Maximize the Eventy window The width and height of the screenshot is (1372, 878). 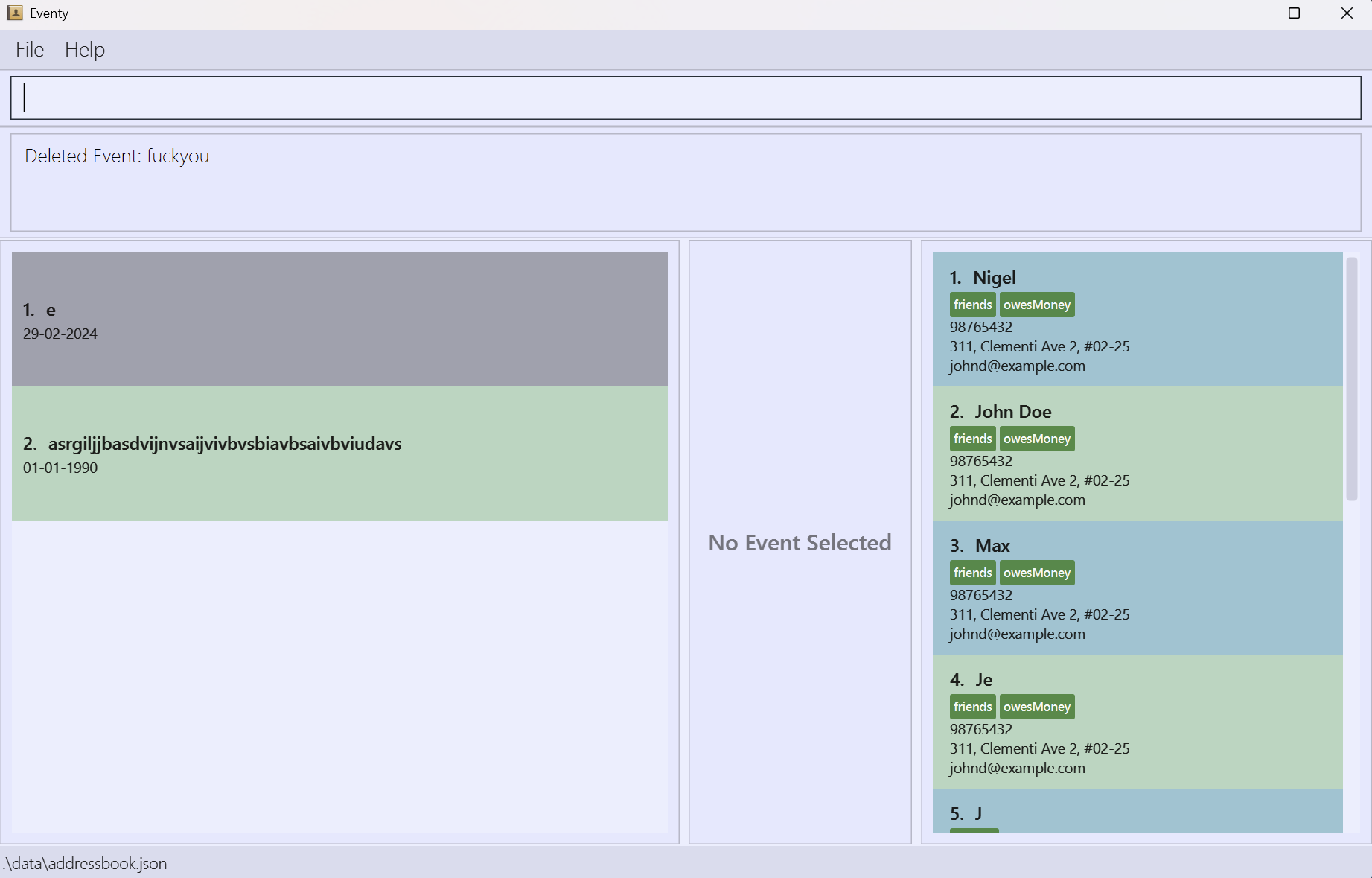click(1294, 13)
